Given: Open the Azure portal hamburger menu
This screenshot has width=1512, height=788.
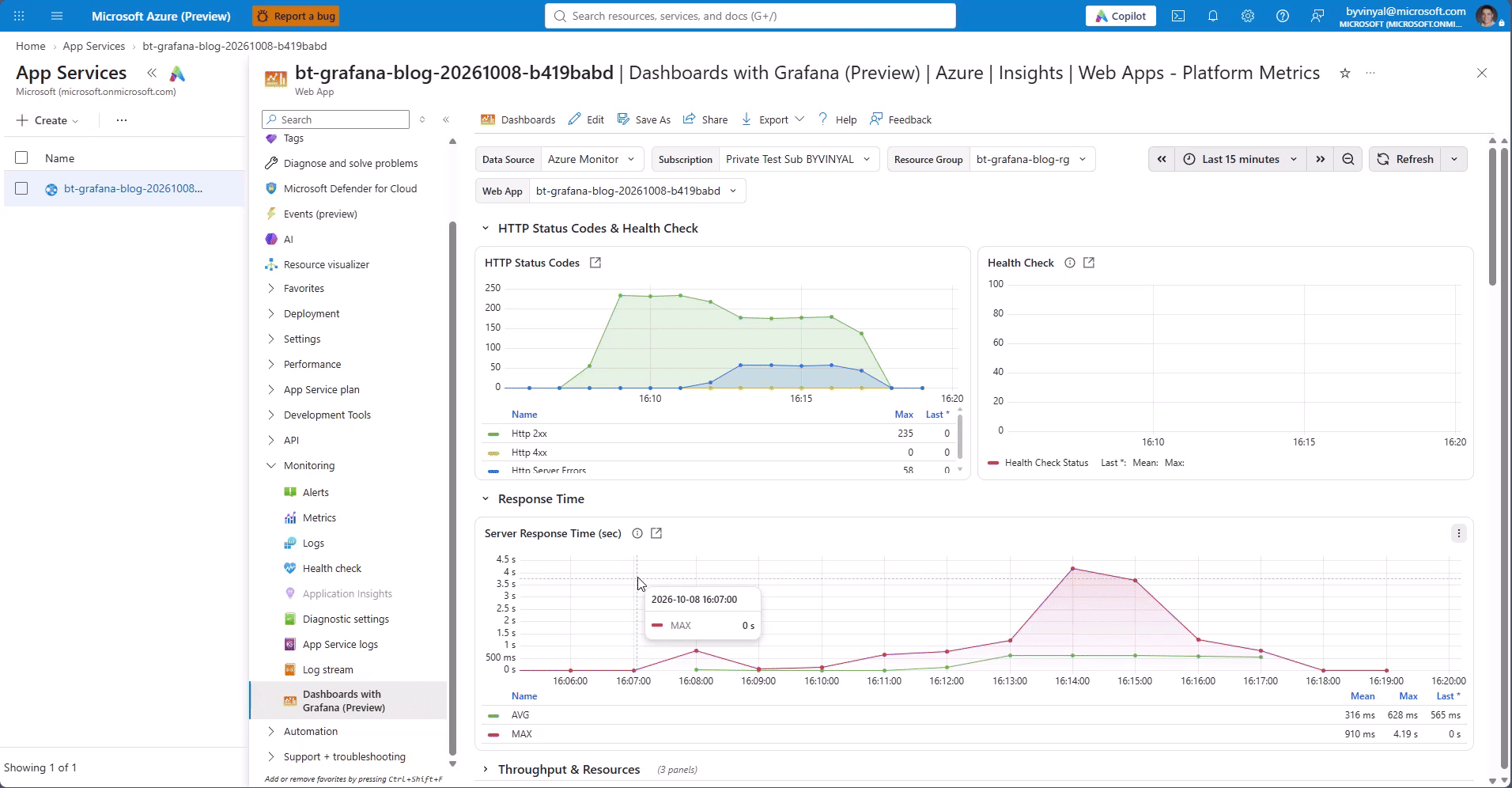Looking at the screenshot, I should coord(56,16).
